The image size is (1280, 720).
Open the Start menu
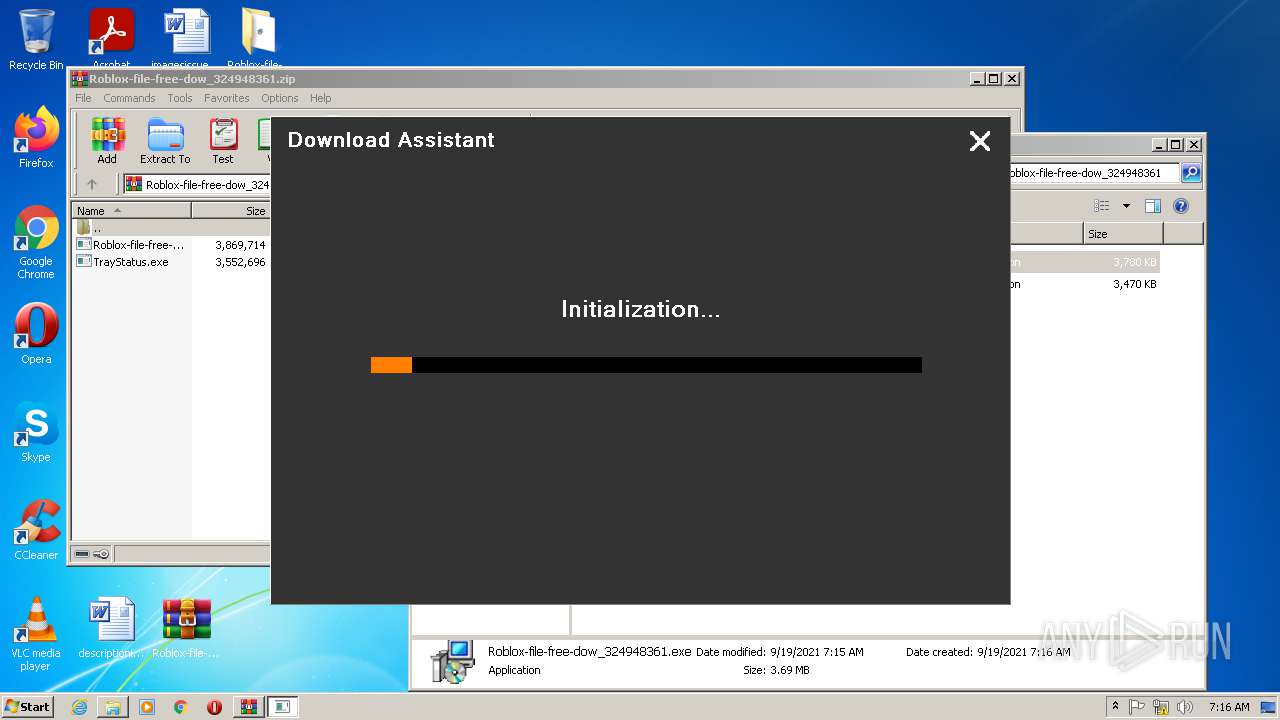[x=28, y=706]
